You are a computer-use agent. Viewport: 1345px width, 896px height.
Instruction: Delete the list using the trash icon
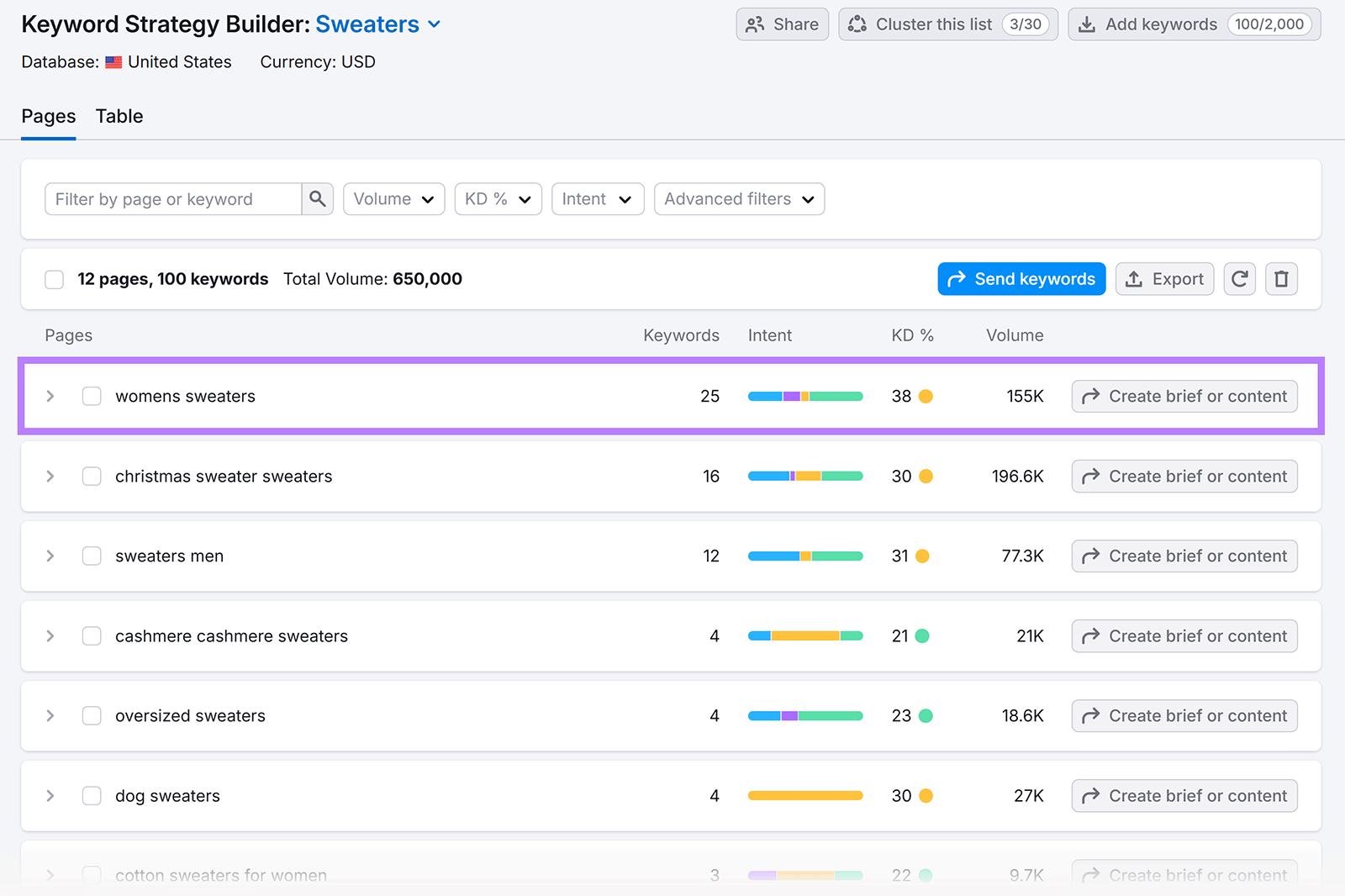click(1281, 278)
